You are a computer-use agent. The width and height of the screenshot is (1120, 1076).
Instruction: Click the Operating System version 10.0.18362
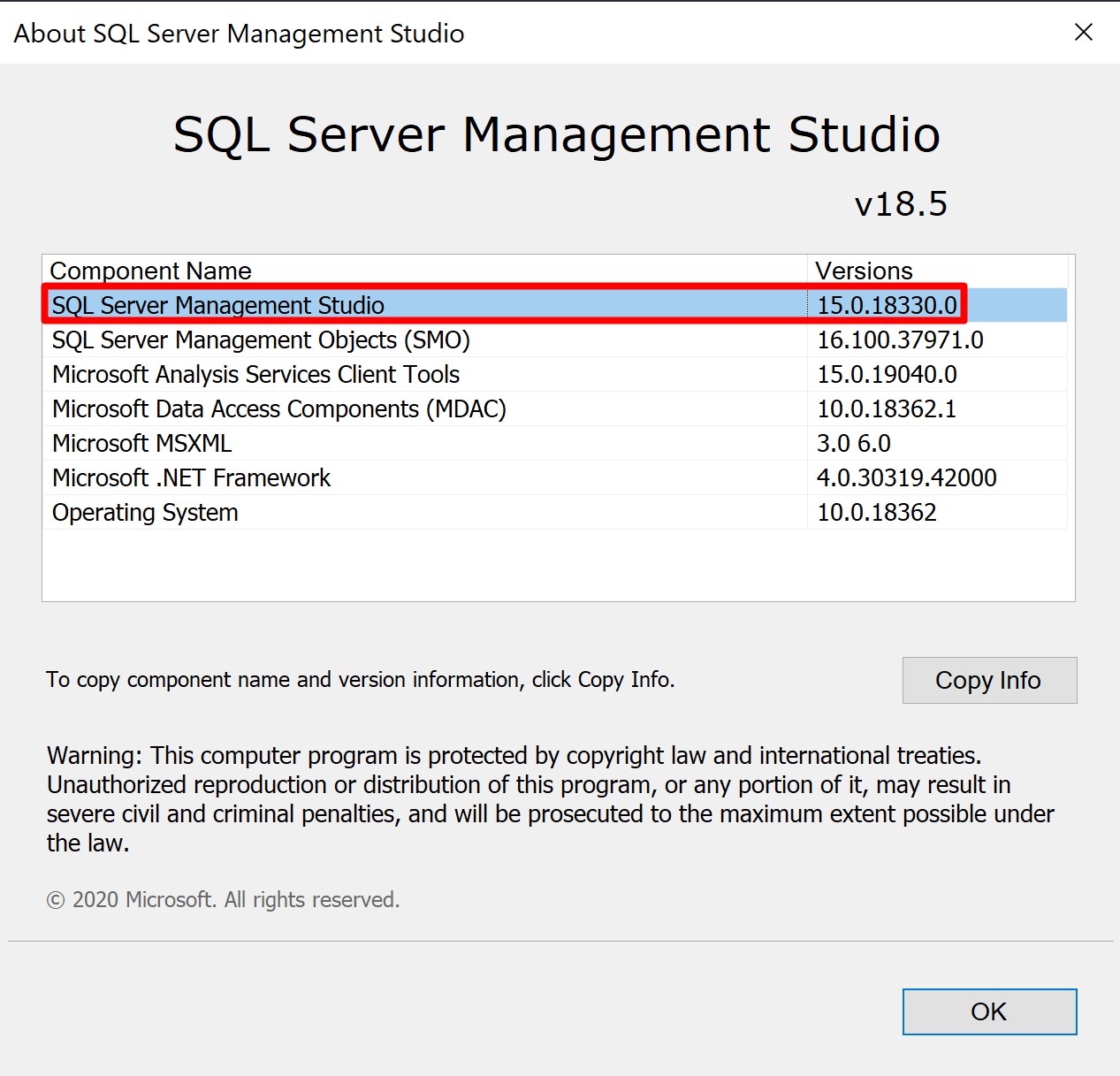click(877, 512)
